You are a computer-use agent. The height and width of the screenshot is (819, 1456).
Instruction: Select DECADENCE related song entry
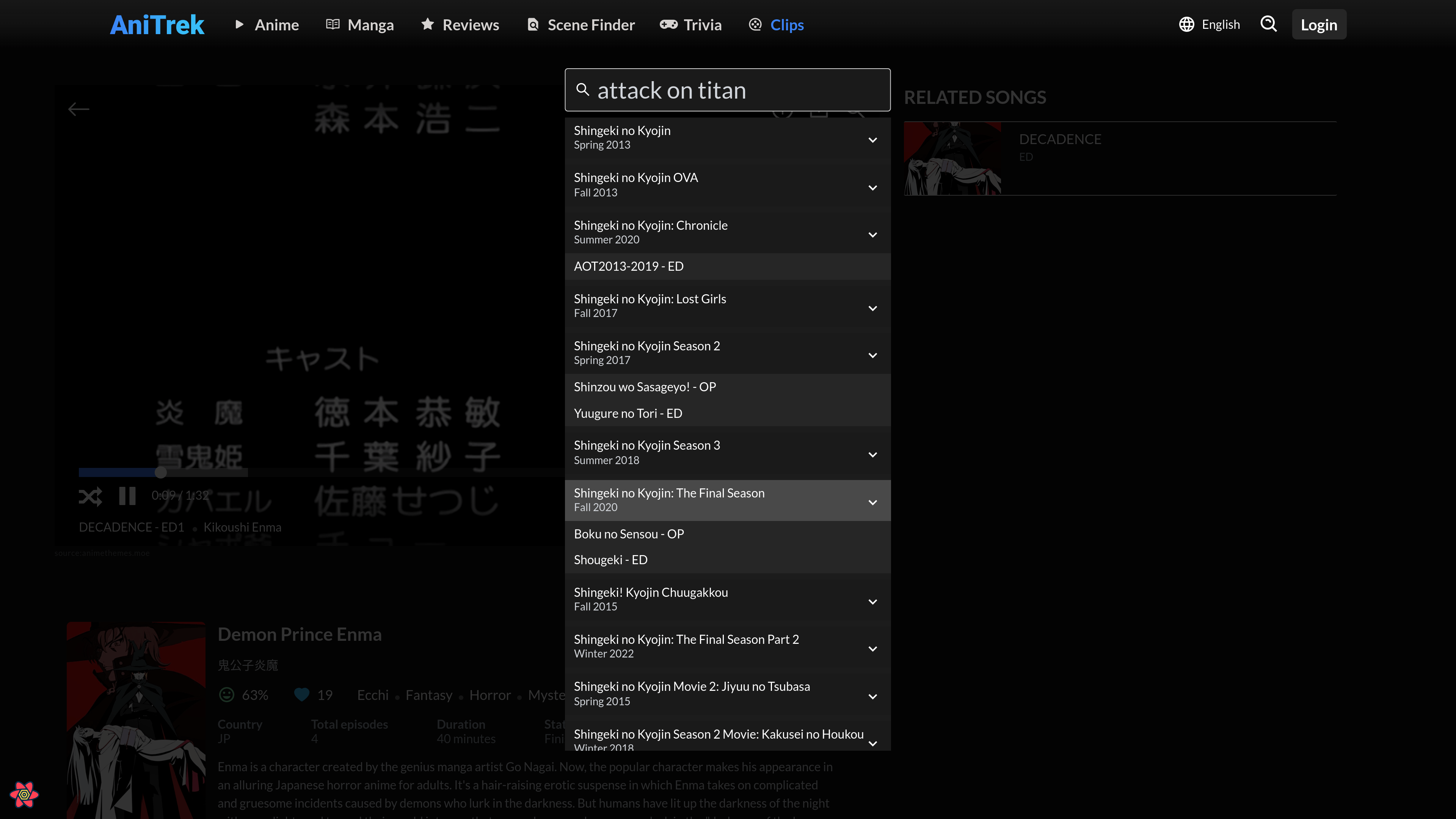pos(1120,157)
